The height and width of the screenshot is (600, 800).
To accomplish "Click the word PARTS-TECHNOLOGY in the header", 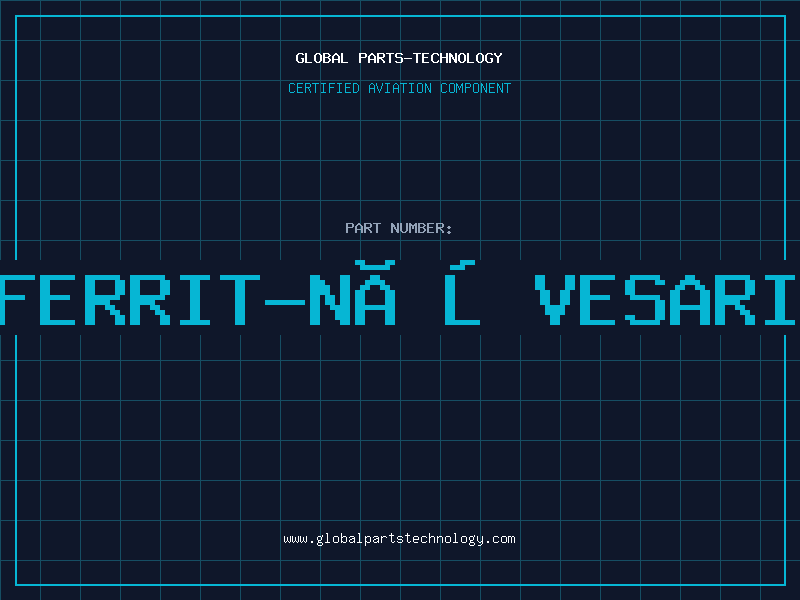I will [x=430, y=58].
